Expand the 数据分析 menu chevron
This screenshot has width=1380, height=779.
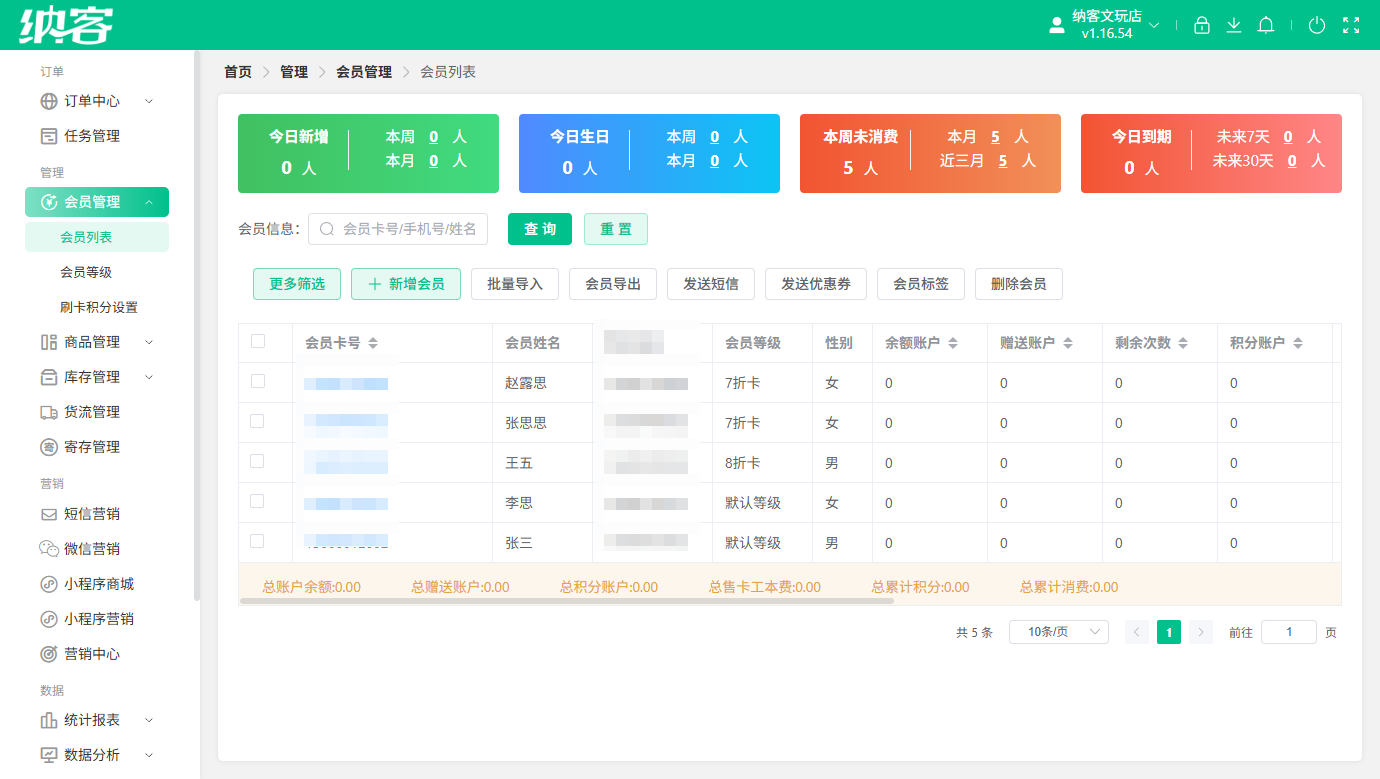click(149, 755)
